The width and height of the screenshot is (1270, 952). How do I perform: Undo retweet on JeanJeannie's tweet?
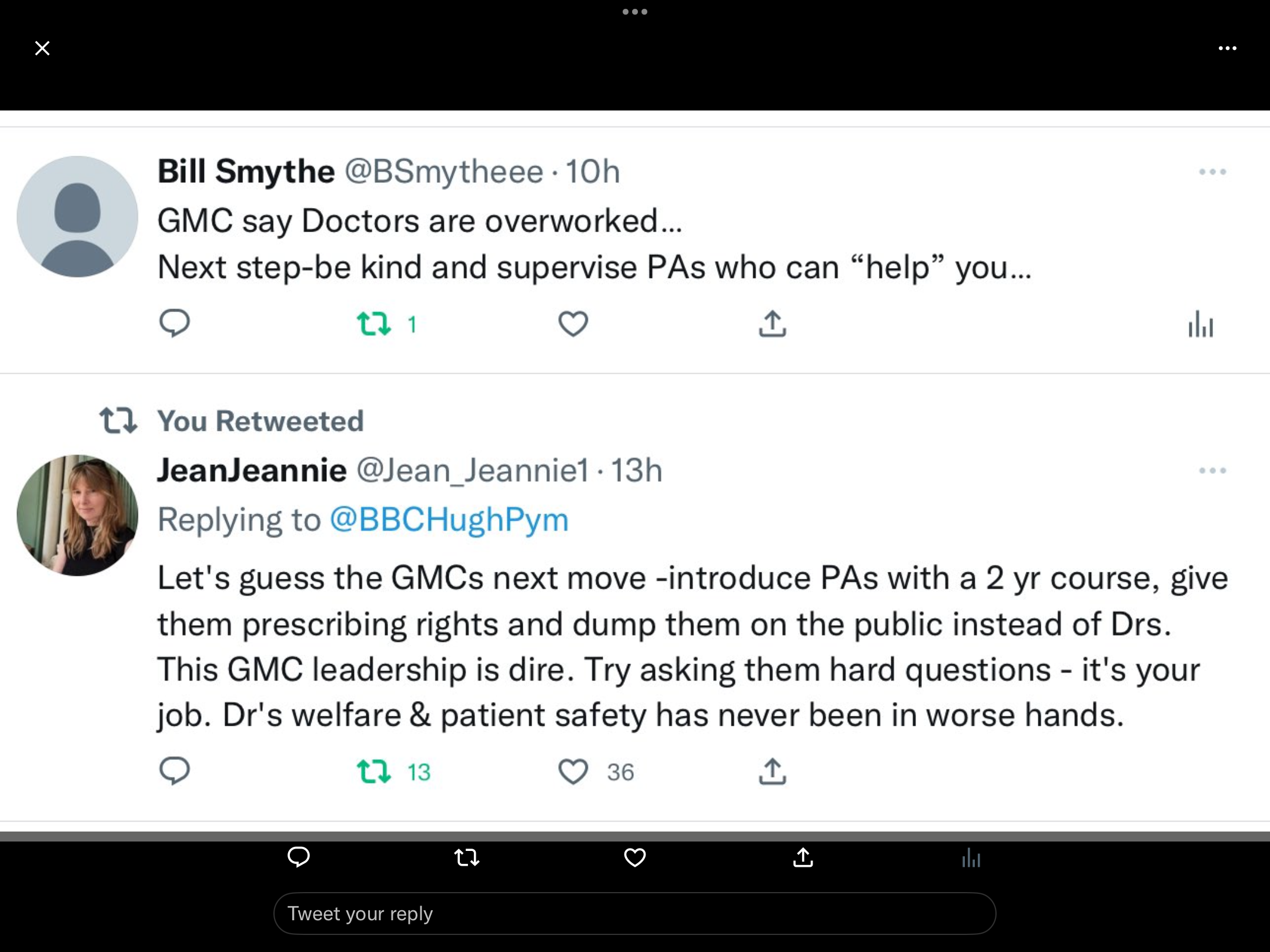(375, 772)
